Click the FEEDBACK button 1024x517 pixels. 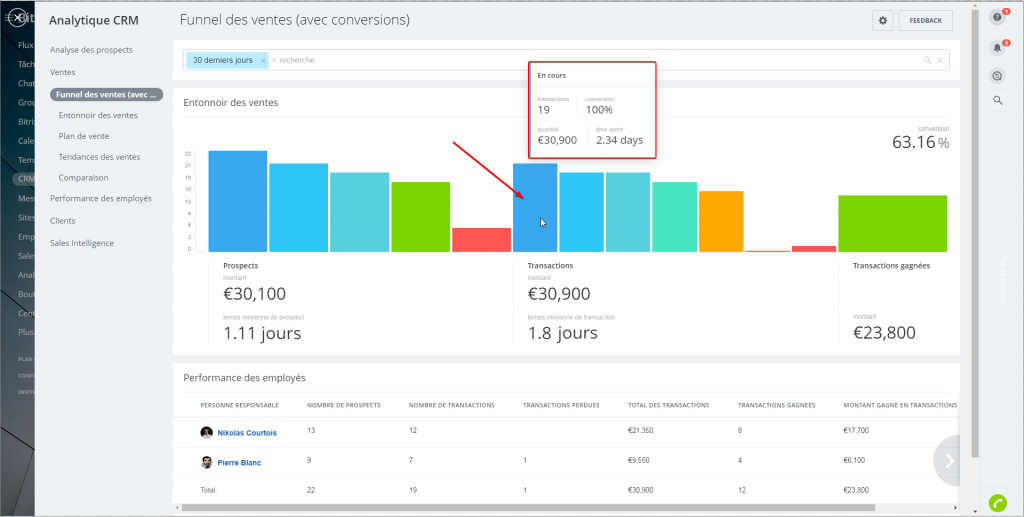tap(925, 20)
